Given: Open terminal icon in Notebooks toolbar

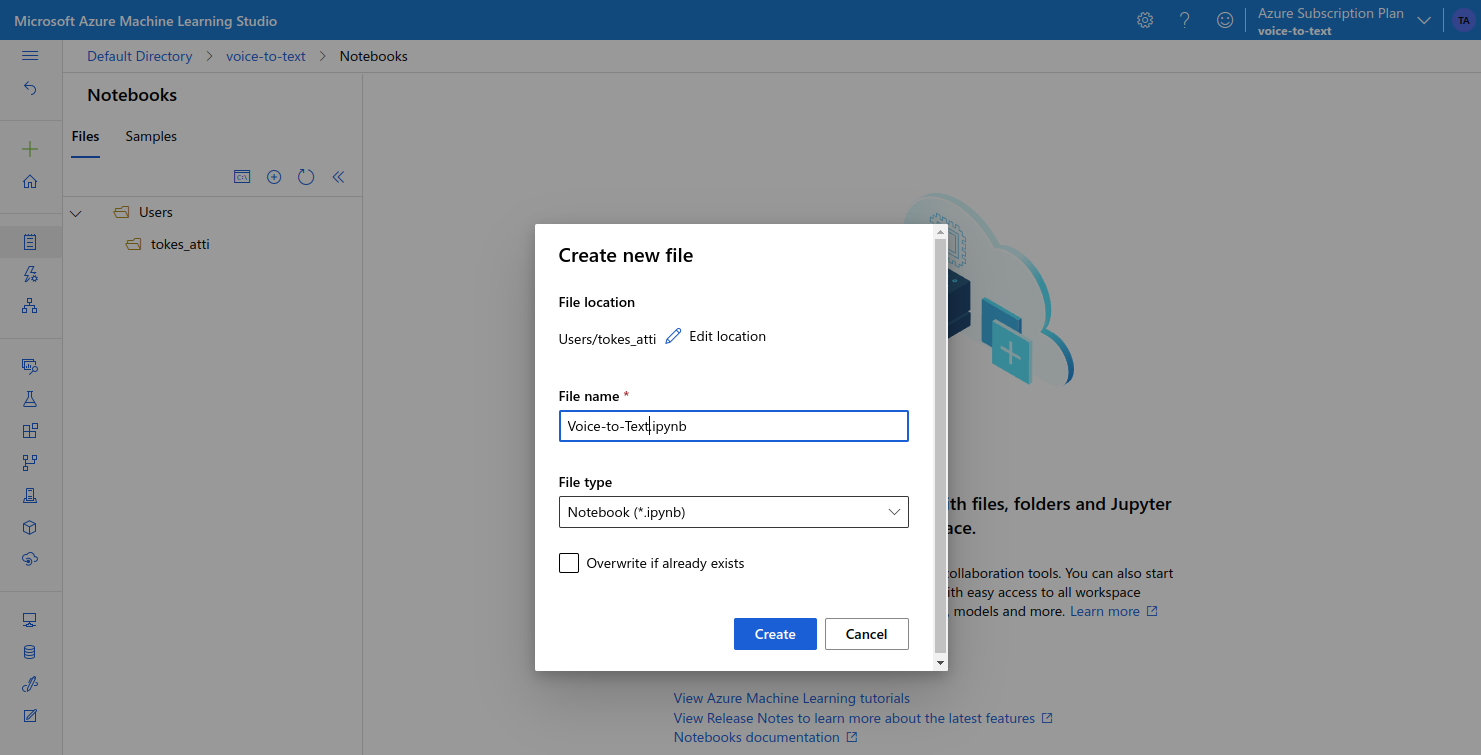Looking at the screenshot, I should click(x=242, y=177).
